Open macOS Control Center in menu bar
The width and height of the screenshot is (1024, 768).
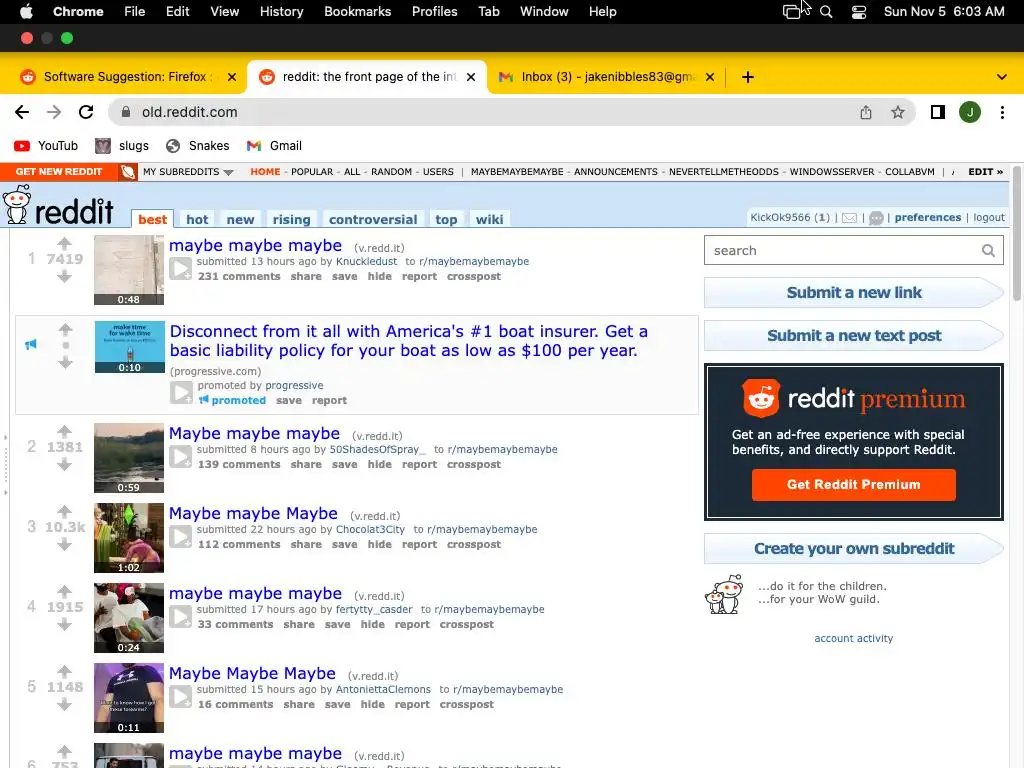pos(859,12)
